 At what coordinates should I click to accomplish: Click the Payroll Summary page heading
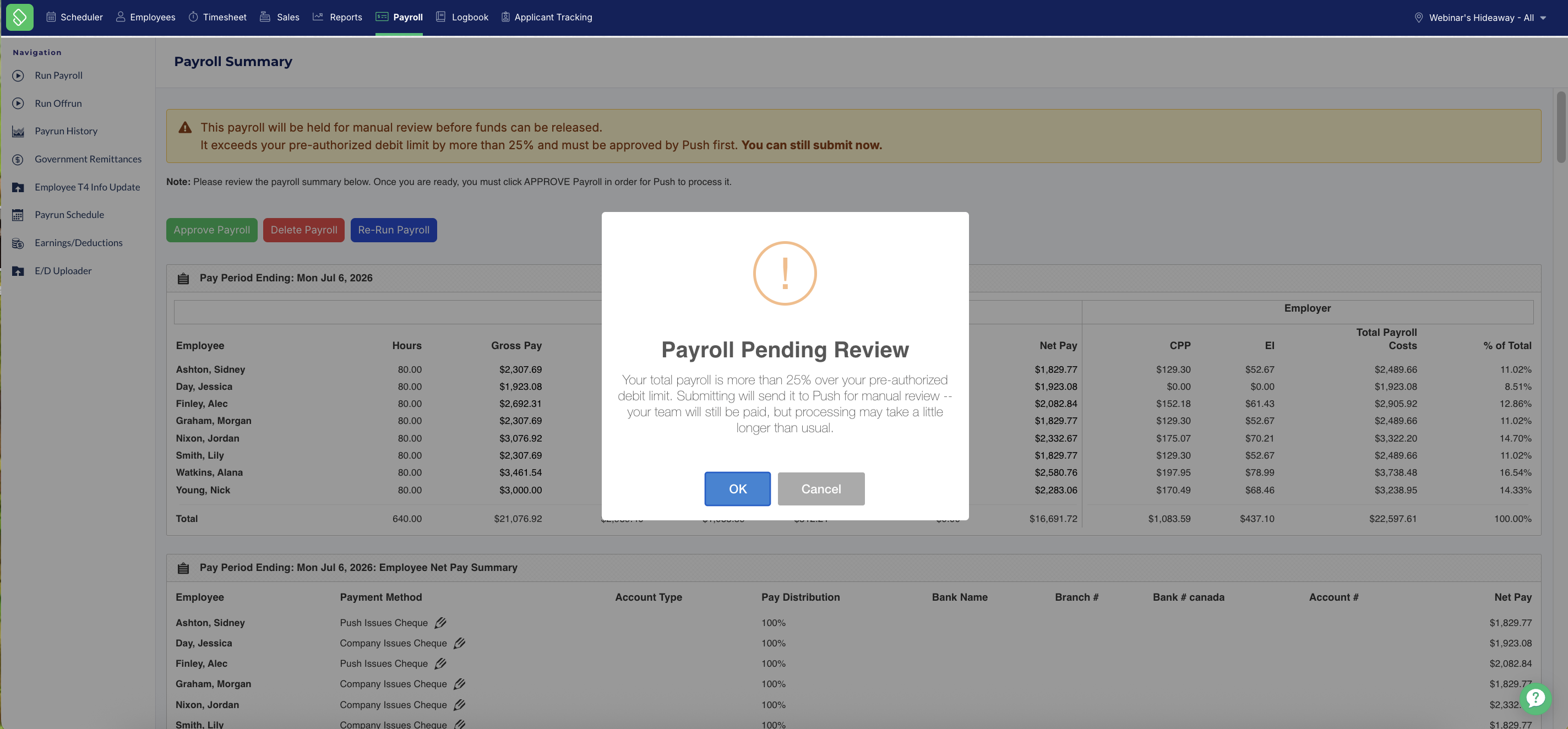[x=233, y=62]
